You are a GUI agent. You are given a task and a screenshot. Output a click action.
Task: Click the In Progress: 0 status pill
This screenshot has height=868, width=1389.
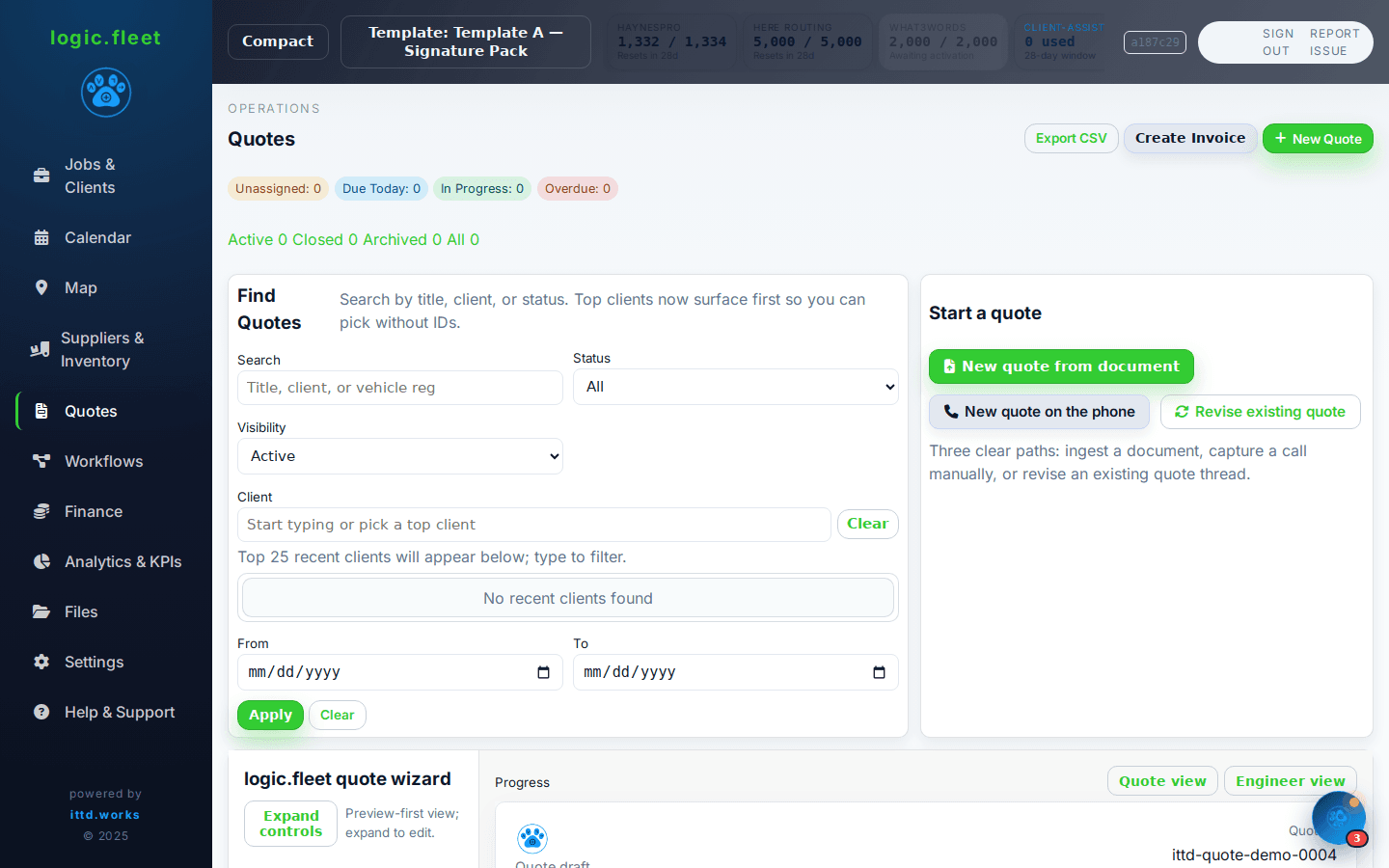coord(481,188)
